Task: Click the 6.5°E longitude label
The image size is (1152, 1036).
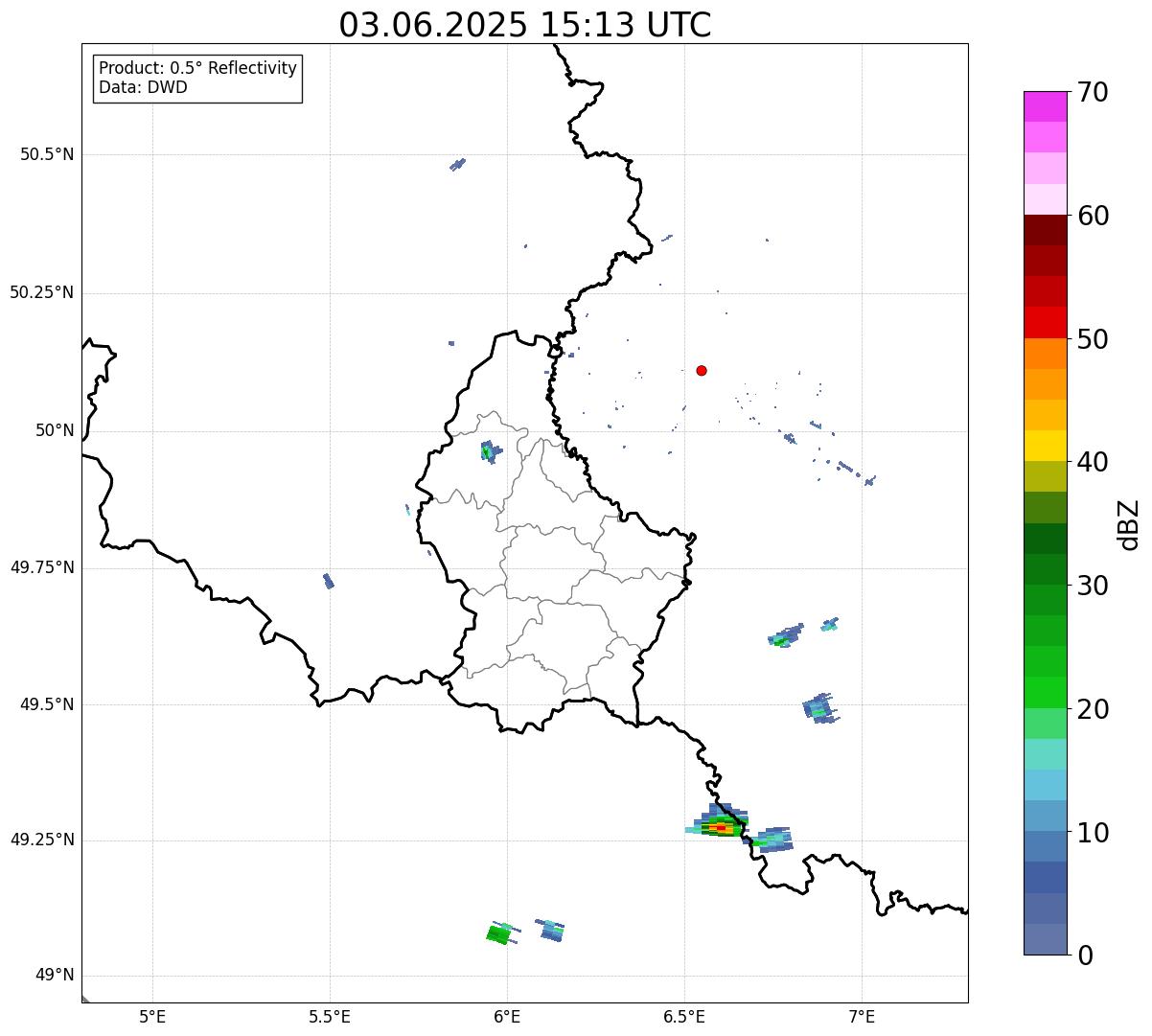Action: [x=684, y=1017]
